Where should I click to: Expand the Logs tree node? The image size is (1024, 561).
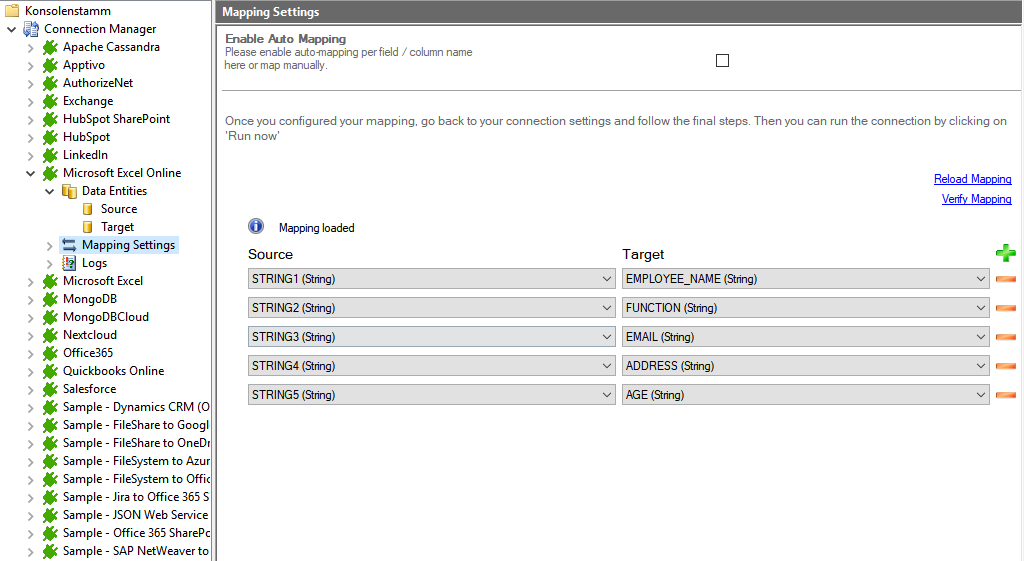point(50,263)
